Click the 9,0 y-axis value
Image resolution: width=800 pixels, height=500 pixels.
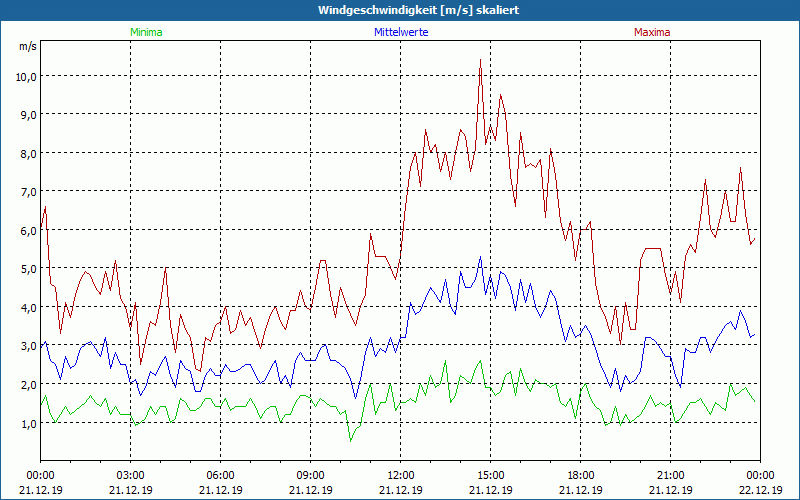29,115
